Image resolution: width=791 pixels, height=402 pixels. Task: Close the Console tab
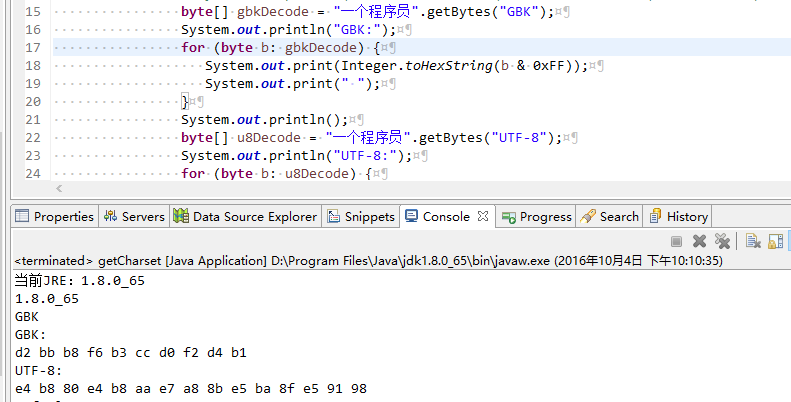483,216
